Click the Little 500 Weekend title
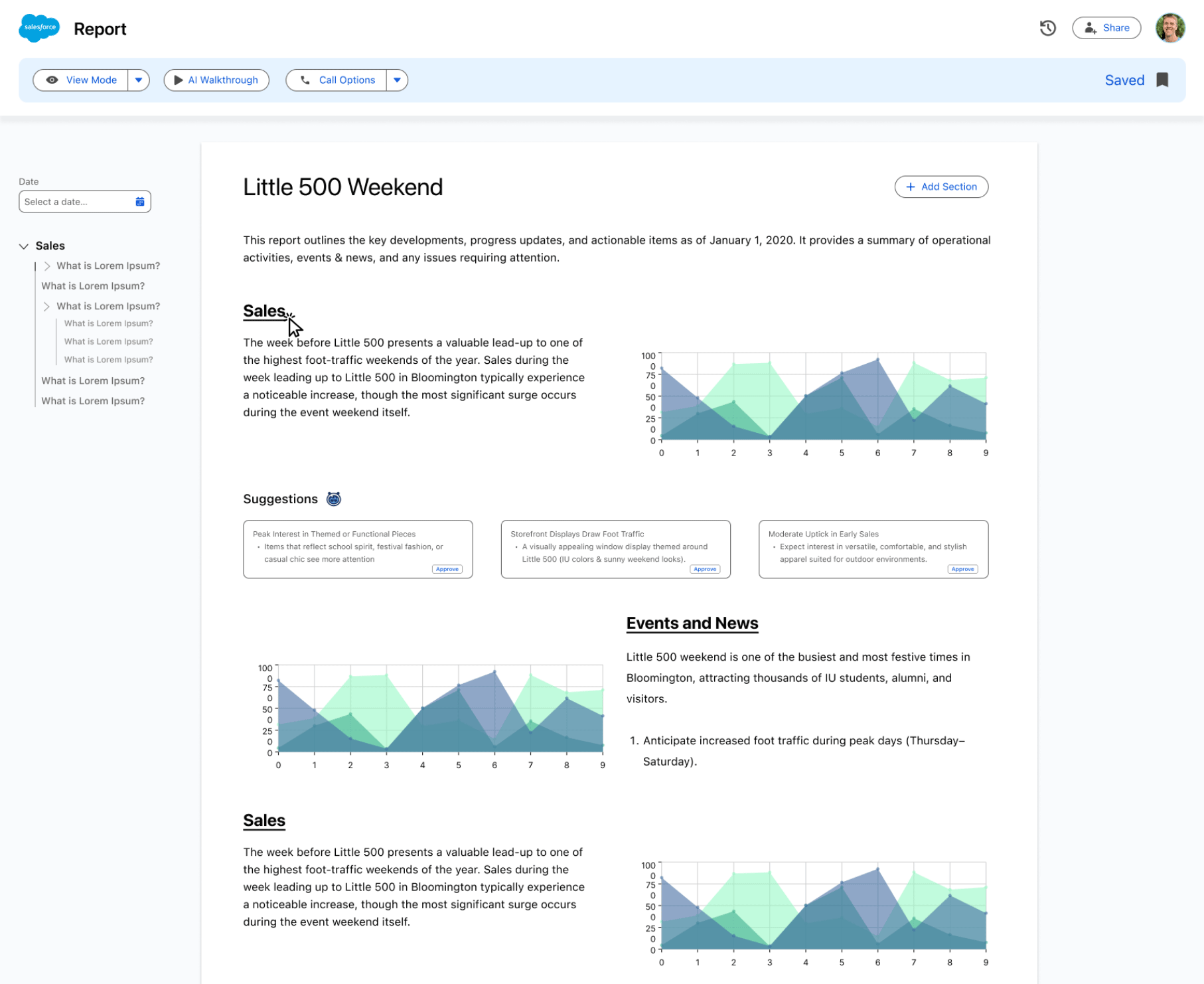Viewport: 1204px width, 984px height. click(342, 187)
